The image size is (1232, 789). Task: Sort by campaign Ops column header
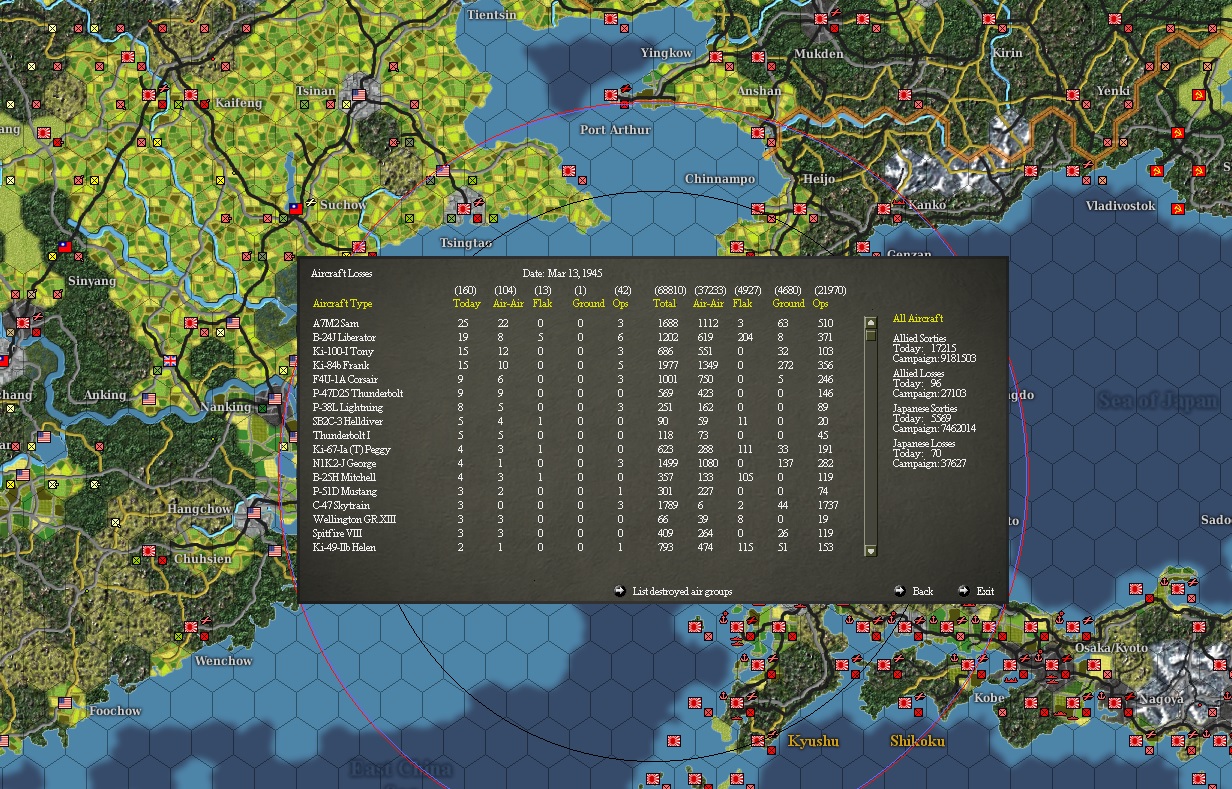pos(820,303)
